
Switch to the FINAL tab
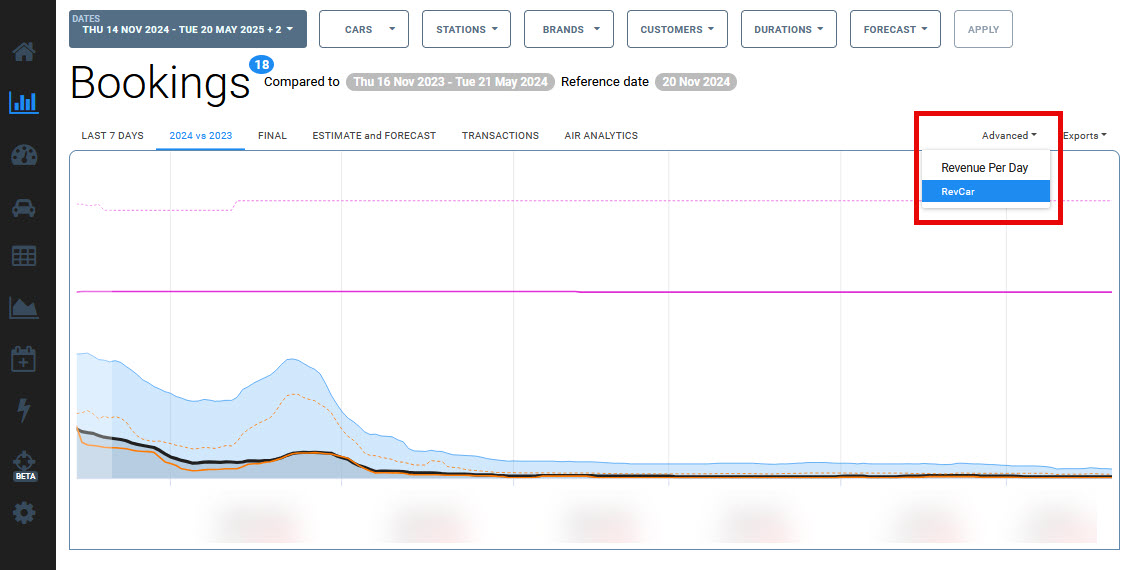[272, 135]
